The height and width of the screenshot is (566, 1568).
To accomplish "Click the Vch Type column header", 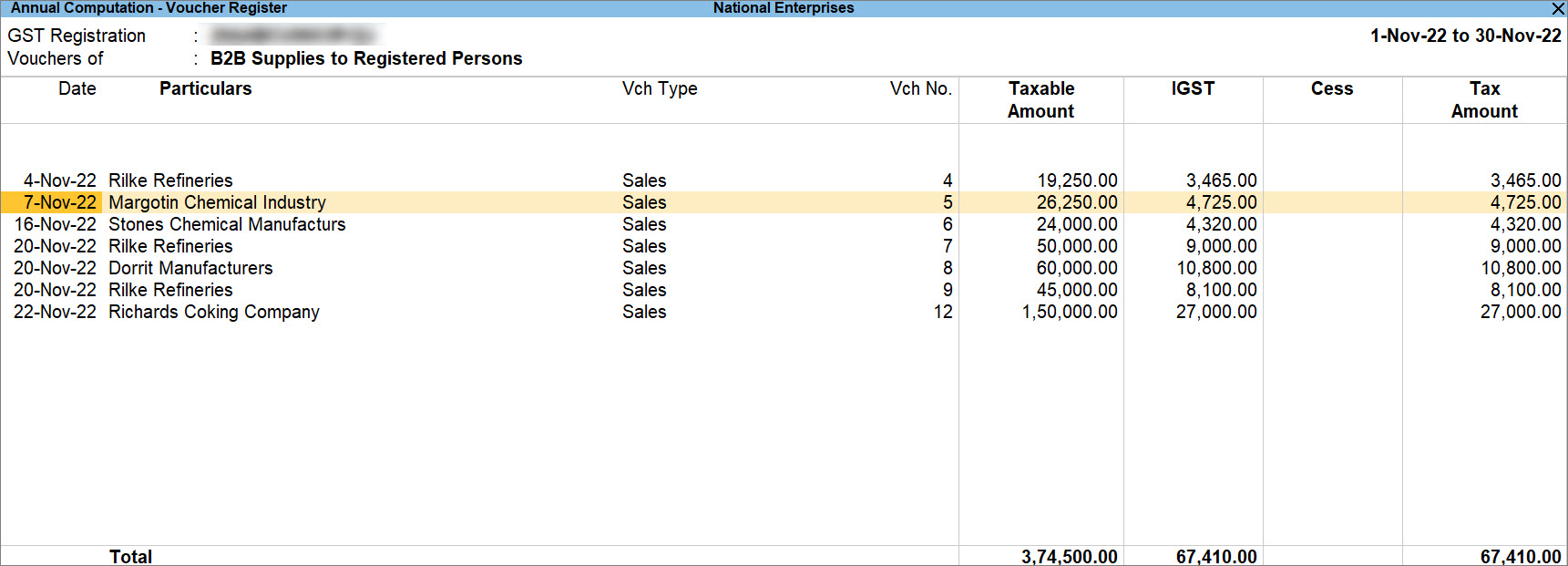I will coord(660,88).
